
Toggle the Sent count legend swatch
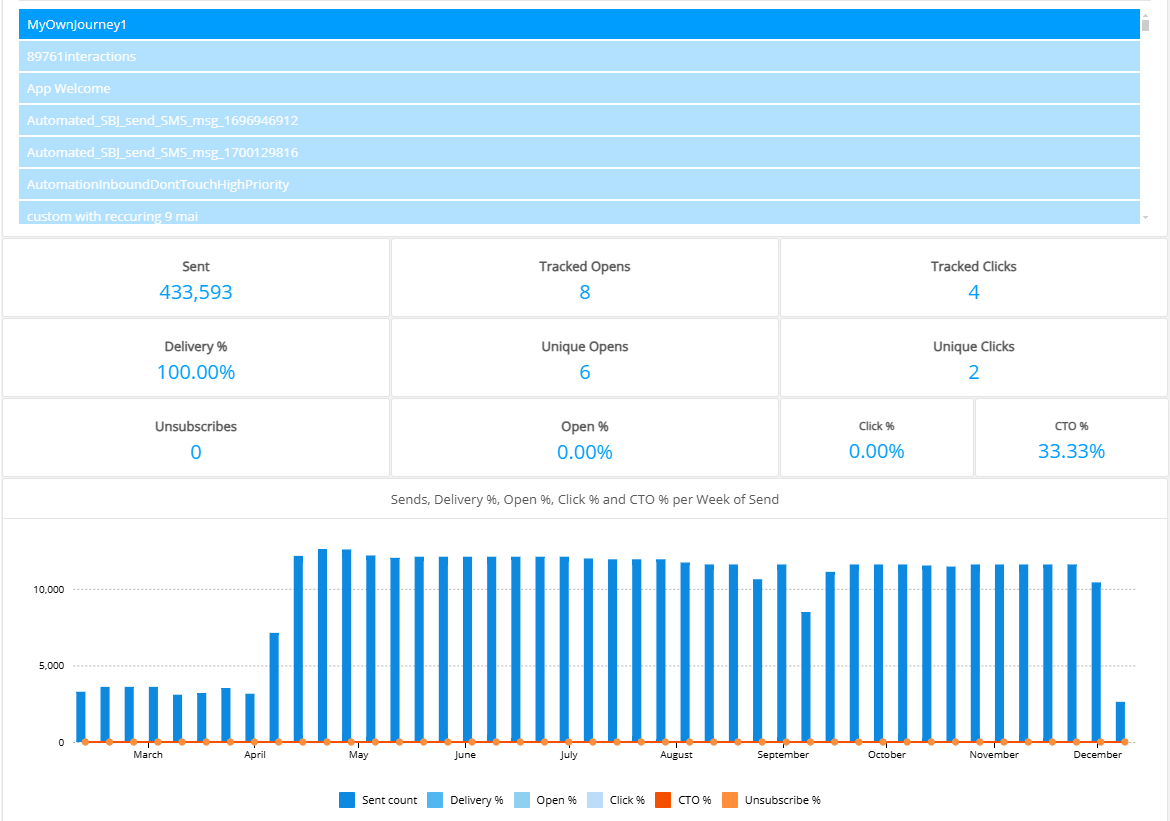coord(348,800)
